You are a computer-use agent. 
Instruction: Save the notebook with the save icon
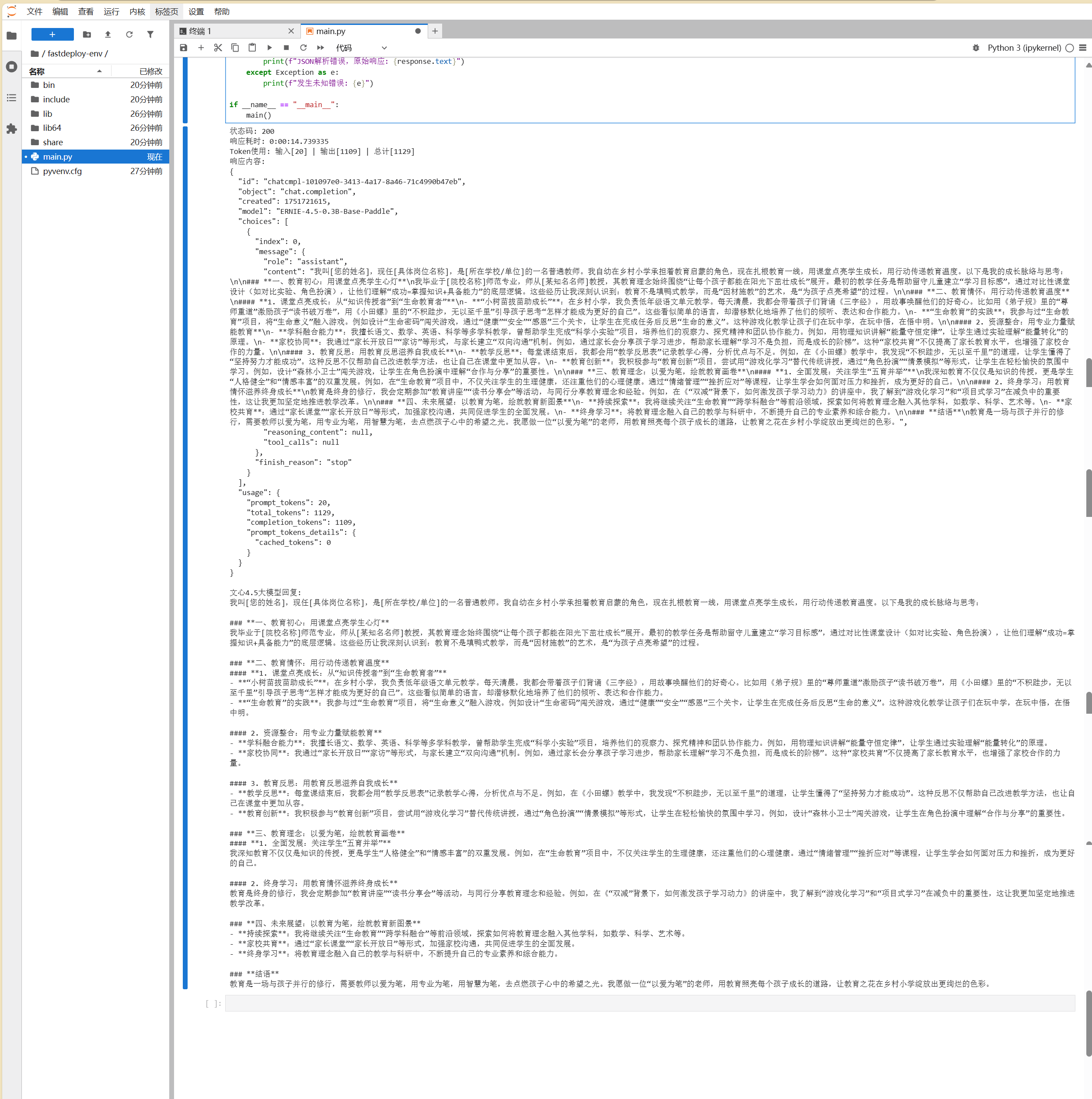[x=183, y=48]
